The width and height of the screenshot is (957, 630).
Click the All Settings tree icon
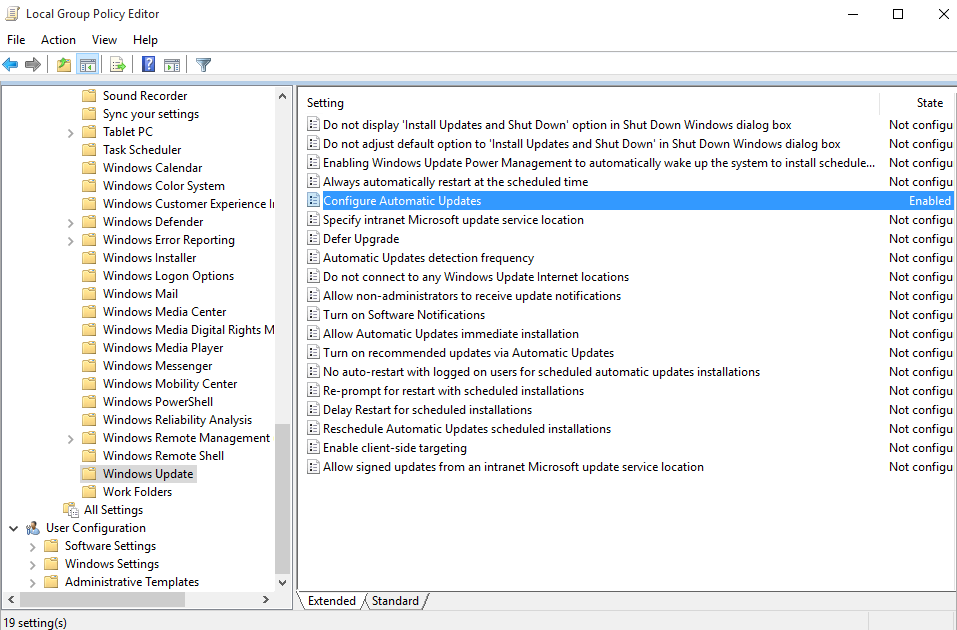pyautogui.click(x=71, y=509)
